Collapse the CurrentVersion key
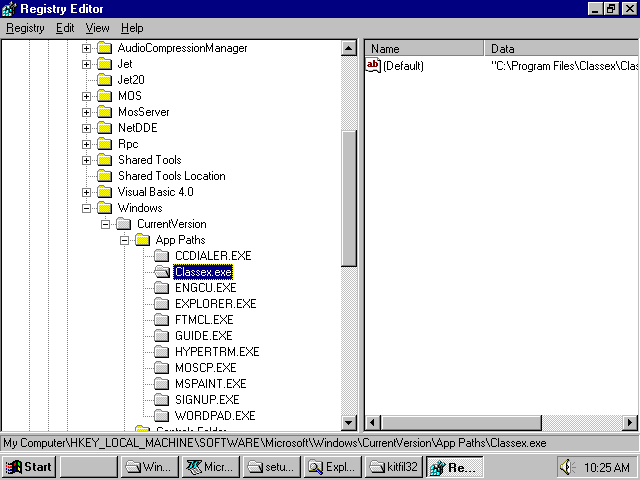Viewport: 640px width, 480px height. pyautogui.click(x=105, y=224)
